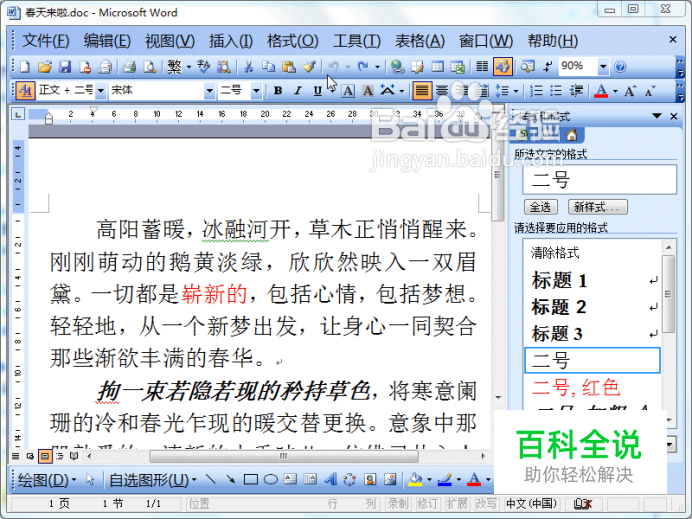Viewport: 692px width, 519px height.
Task: Toggle bulleted list formatting
Action: pyautogui.click(x=556, y=91)
